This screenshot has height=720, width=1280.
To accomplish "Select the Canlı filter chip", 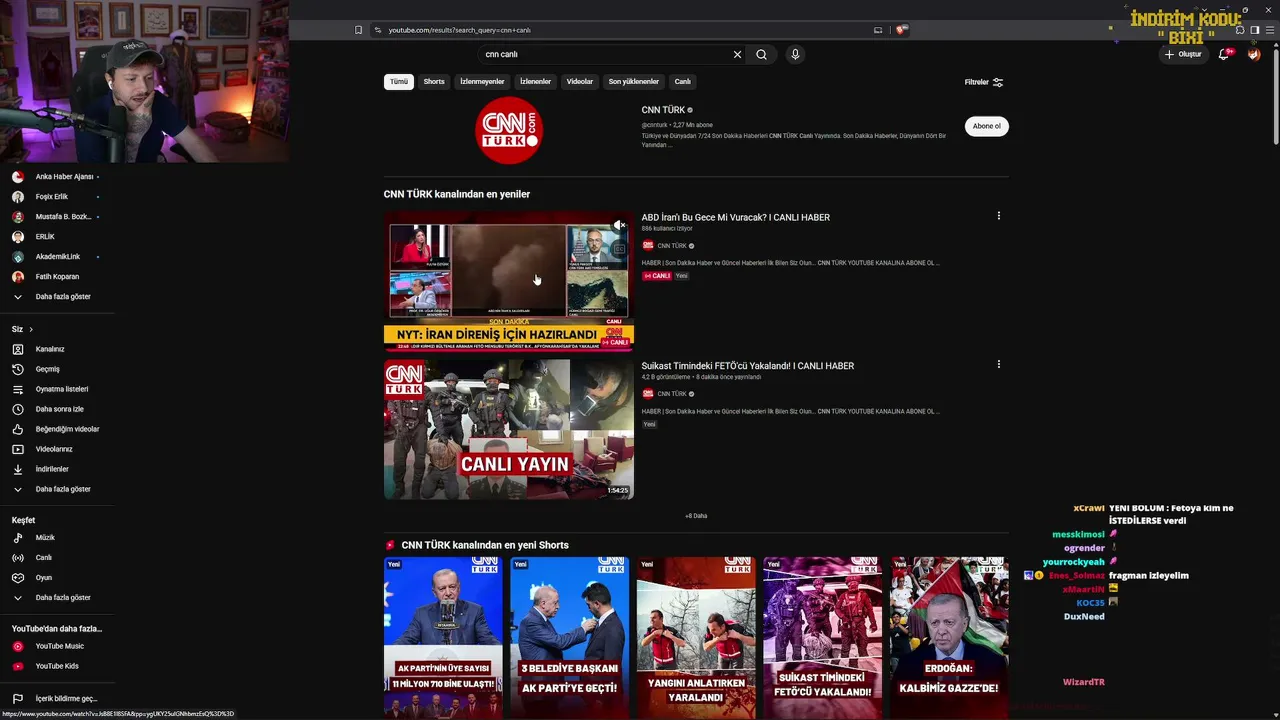I will [683, 82].
